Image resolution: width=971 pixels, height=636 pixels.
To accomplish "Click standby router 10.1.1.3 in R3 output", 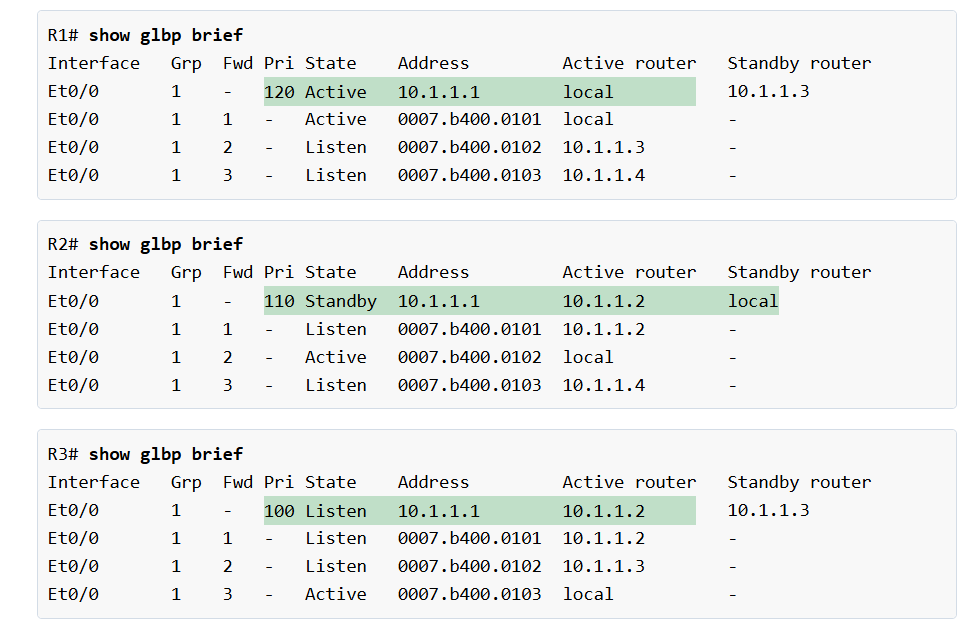I will pos(768,511).
